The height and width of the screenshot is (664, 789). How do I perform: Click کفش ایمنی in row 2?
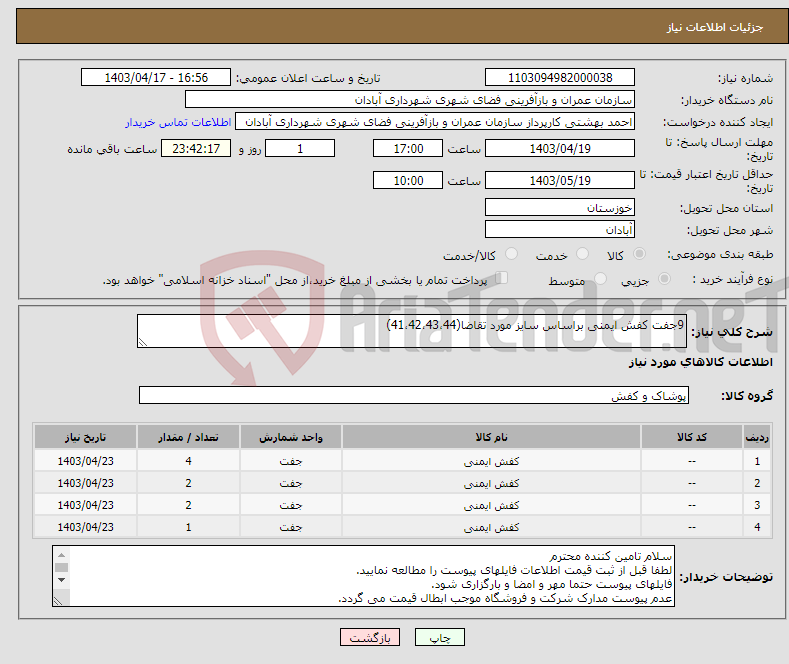tap(491, 483)
